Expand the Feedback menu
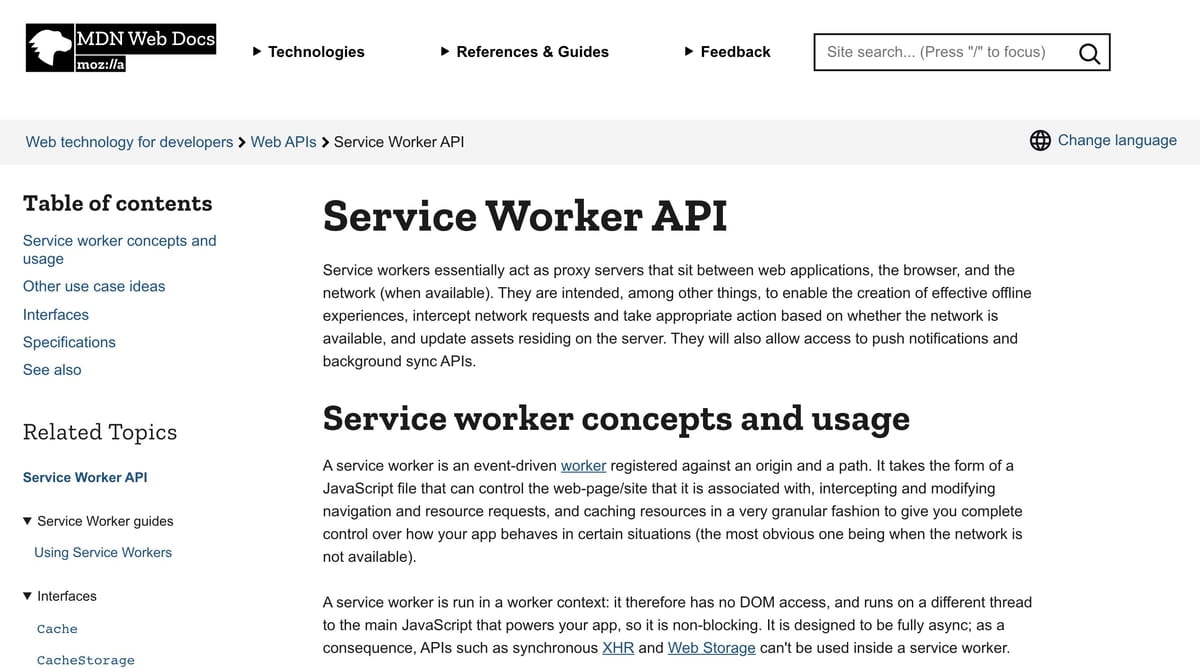Screen dimensions: 1200x670 pyautogui.click(x=728, y=51)
